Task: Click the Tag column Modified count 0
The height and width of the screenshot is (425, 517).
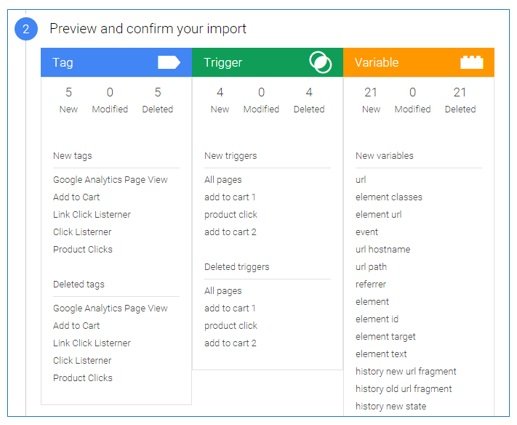Action: pyautogui.click(x=110, y=92)
